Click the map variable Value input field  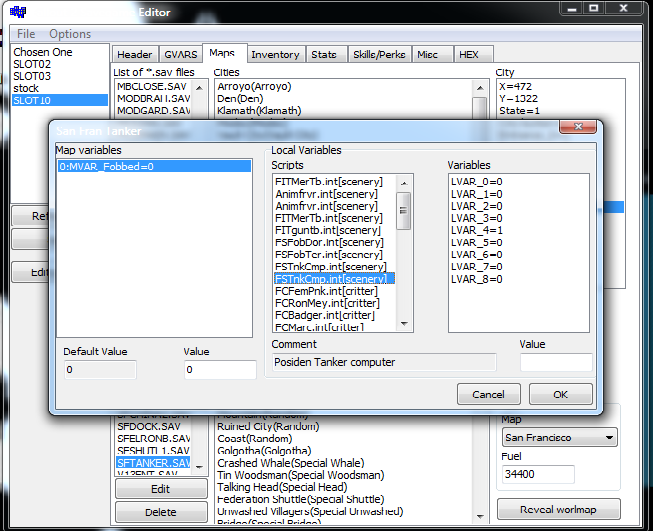(220, 370)
